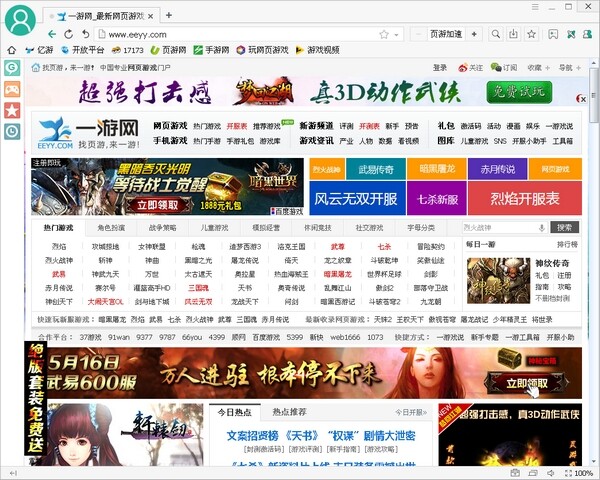Click the sidebar red star icon
The width and height of the screenshot is (600, 480).
12,110
